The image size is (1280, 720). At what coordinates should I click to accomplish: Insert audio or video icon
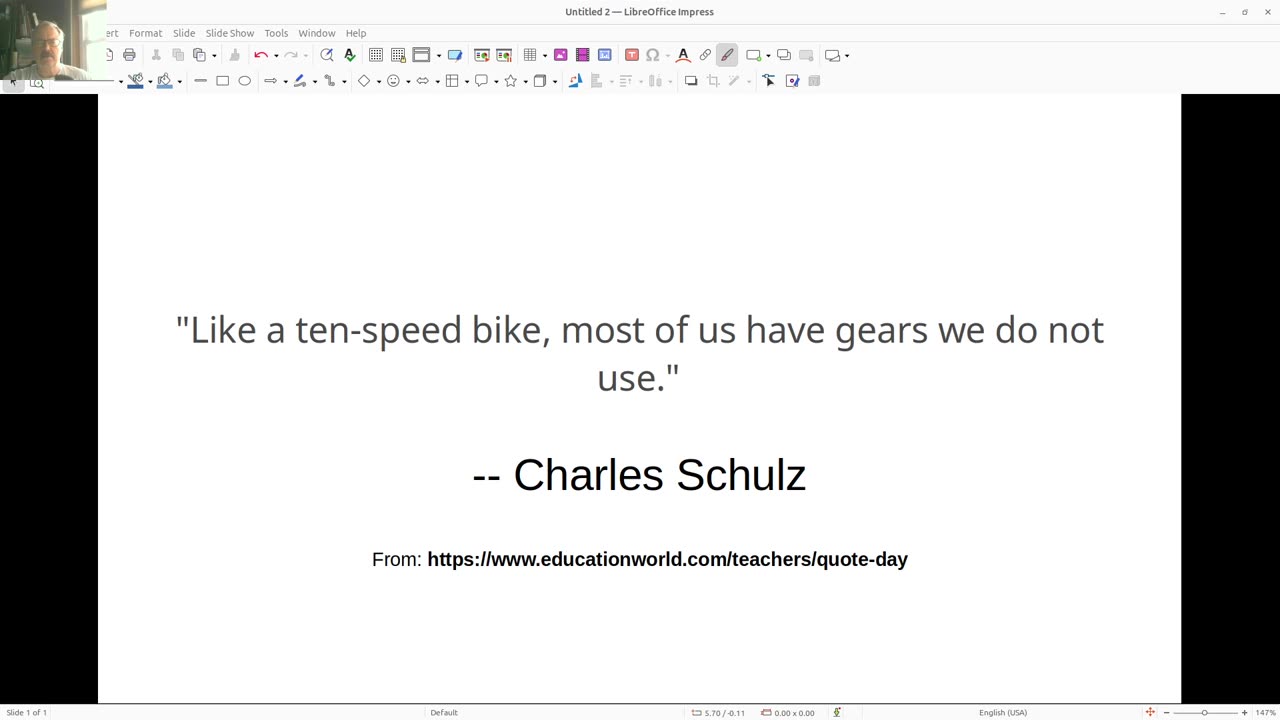tap(582, 55)
